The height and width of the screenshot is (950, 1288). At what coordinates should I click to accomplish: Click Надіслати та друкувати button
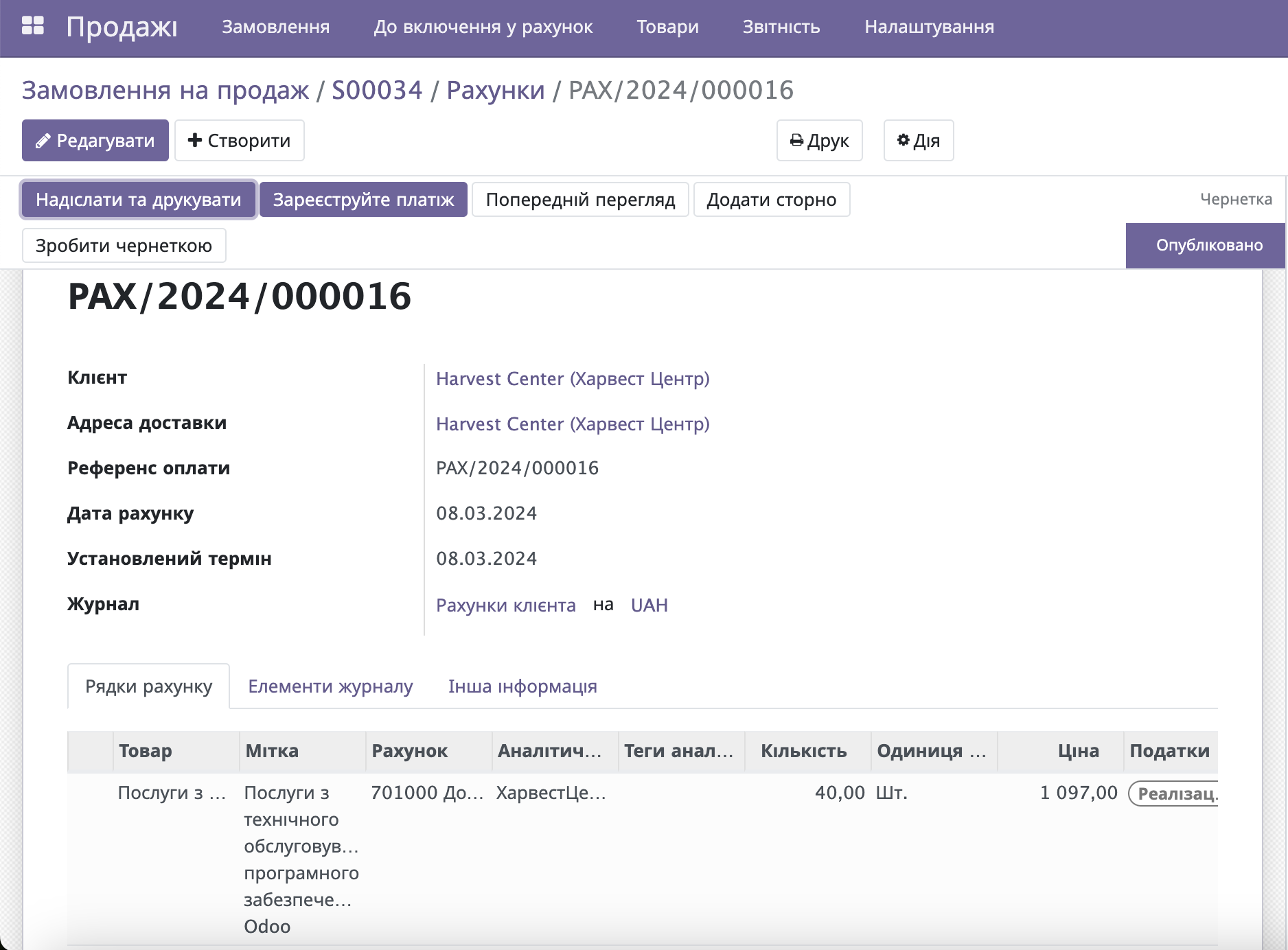[139, 200]
